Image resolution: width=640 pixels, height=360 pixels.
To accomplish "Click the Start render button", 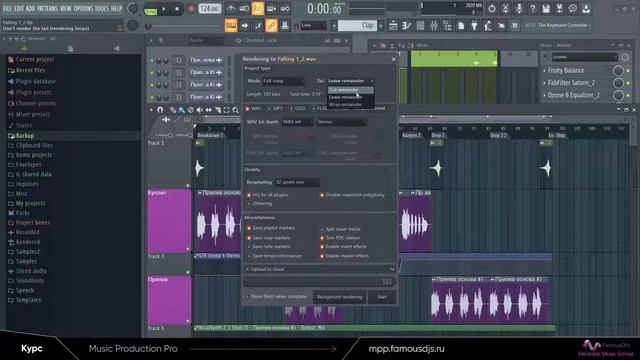I will [x=382, y=297].
